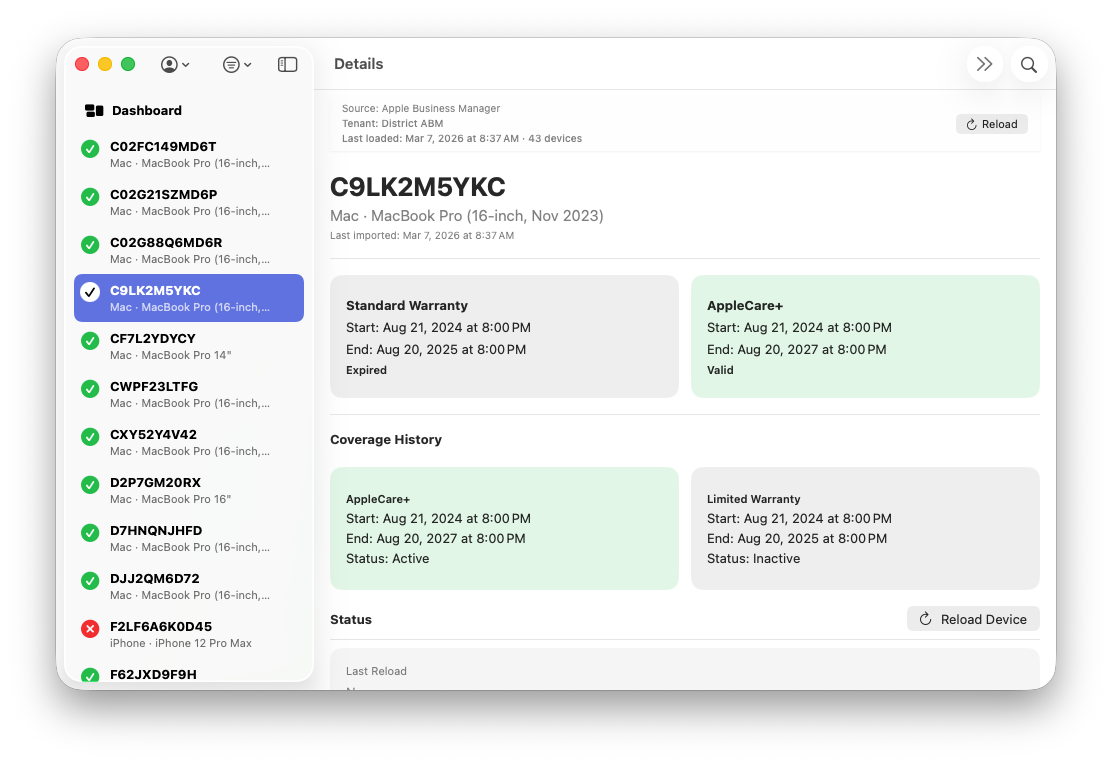
Task: Click the double-chevron navigation icon
Action: (x=984, y=63)
